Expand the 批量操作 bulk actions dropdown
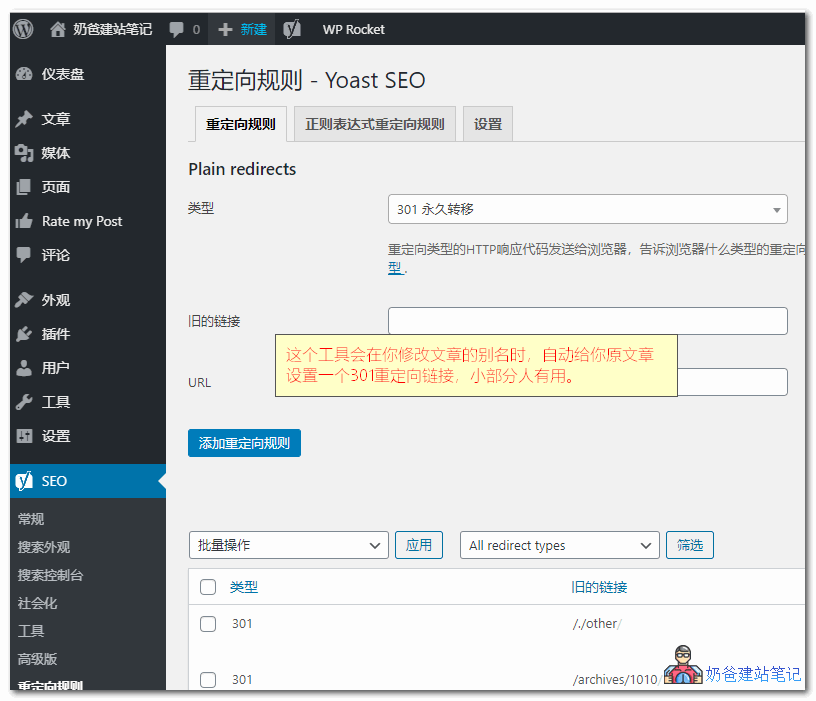 coord(288,545)
